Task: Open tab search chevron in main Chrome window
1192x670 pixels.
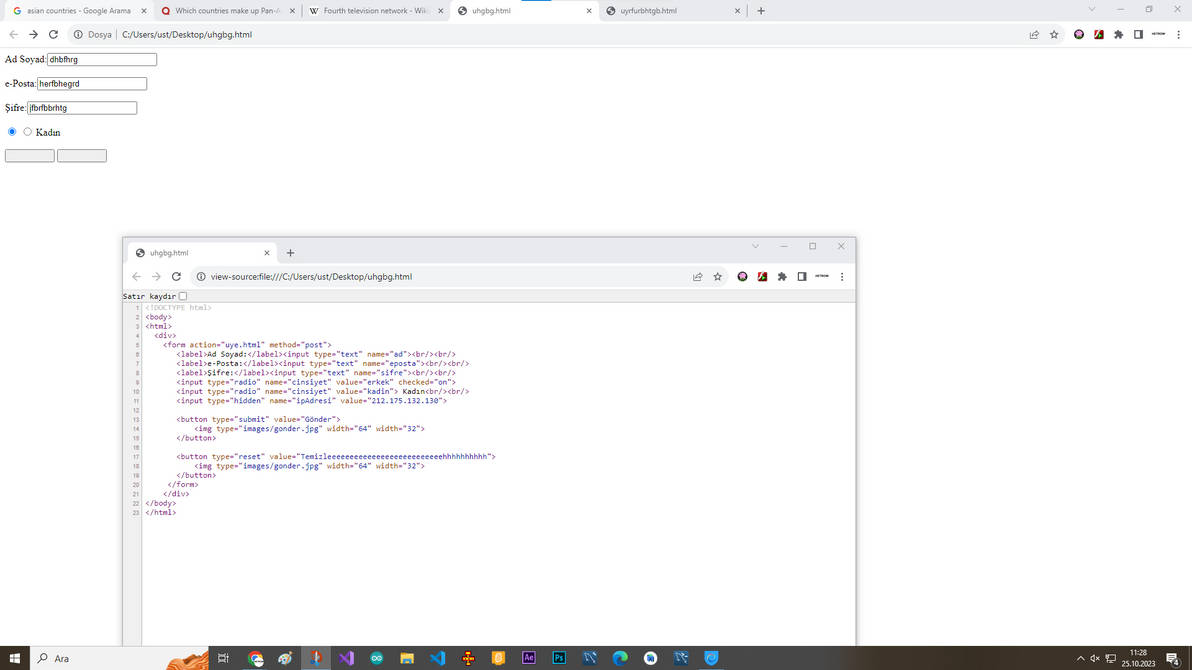Action: 1092,9
